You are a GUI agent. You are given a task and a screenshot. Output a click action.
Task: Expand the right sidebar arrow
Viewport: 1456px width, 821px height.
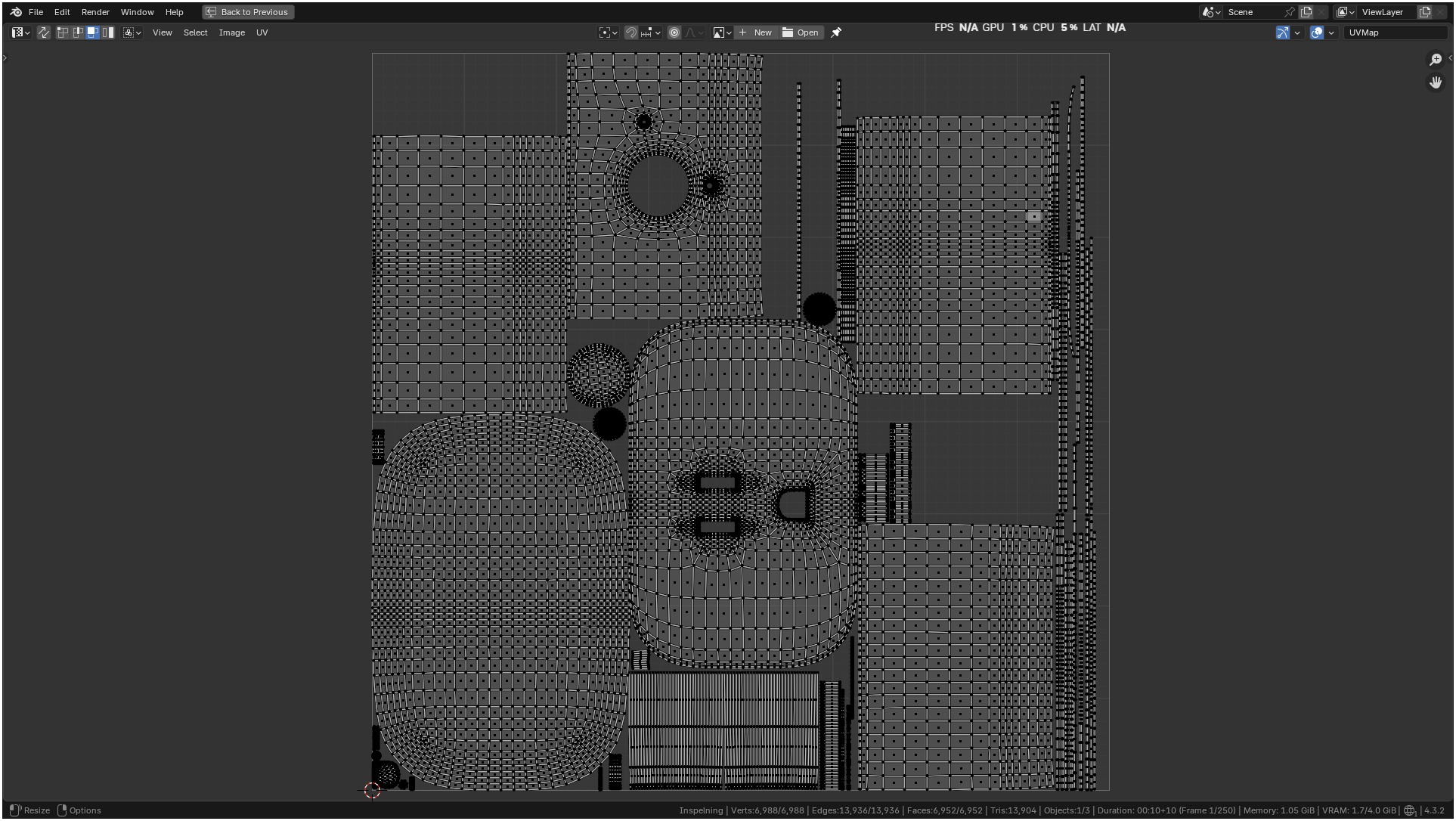1451,57
